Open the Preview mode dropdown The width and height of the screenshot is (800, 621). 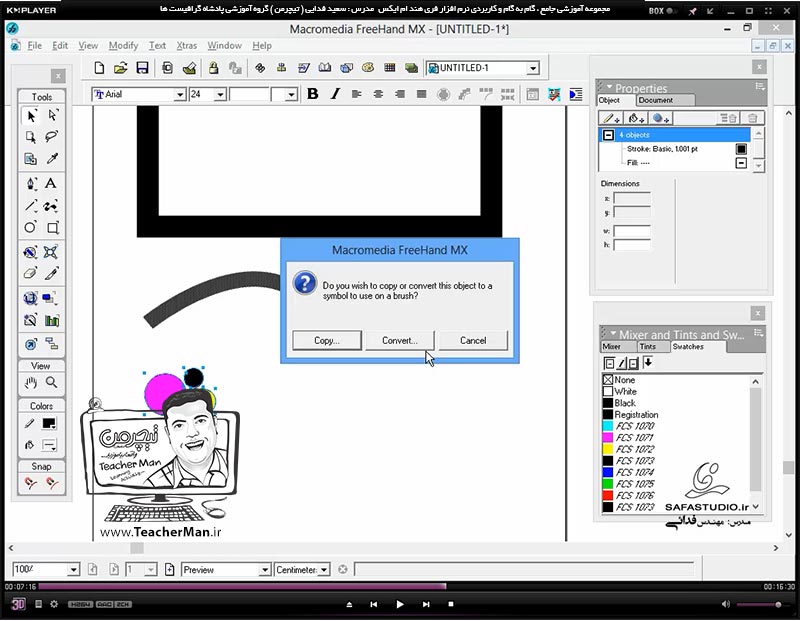pyautogui.click(x=265, y=569)
